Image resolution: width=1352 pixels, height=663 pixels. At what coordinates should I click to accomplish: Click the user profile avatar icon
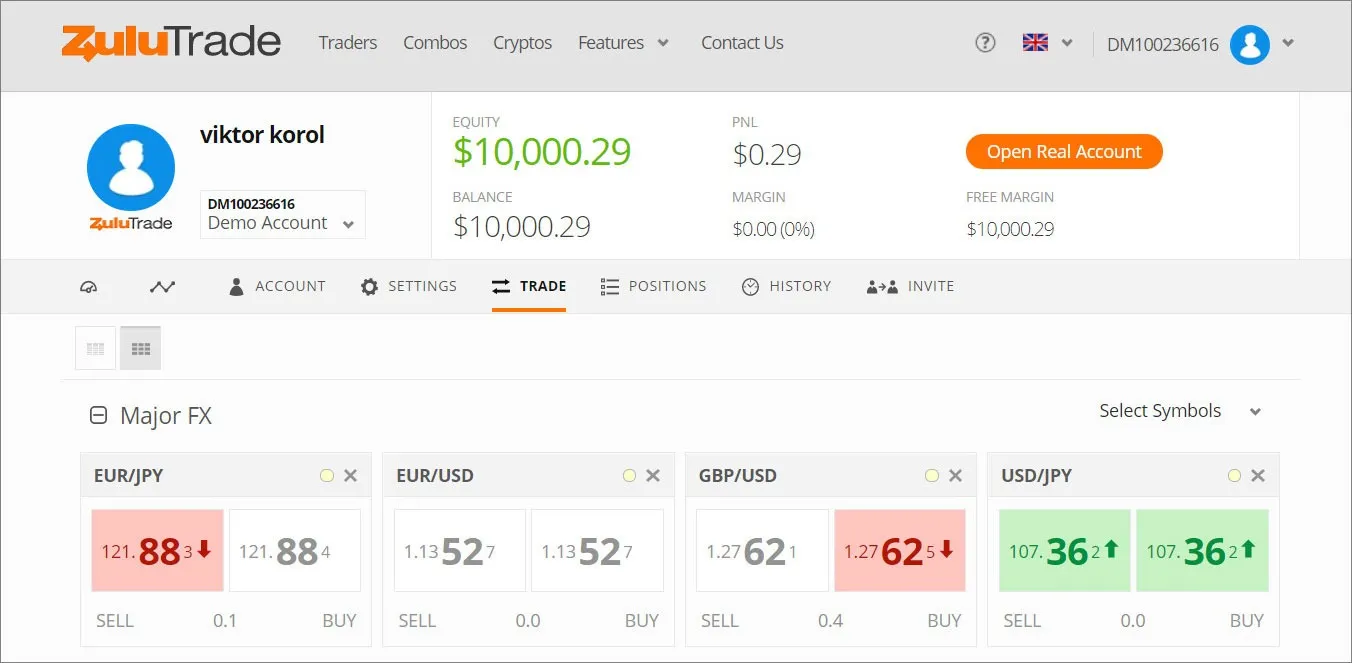[x=1249, y=45]
